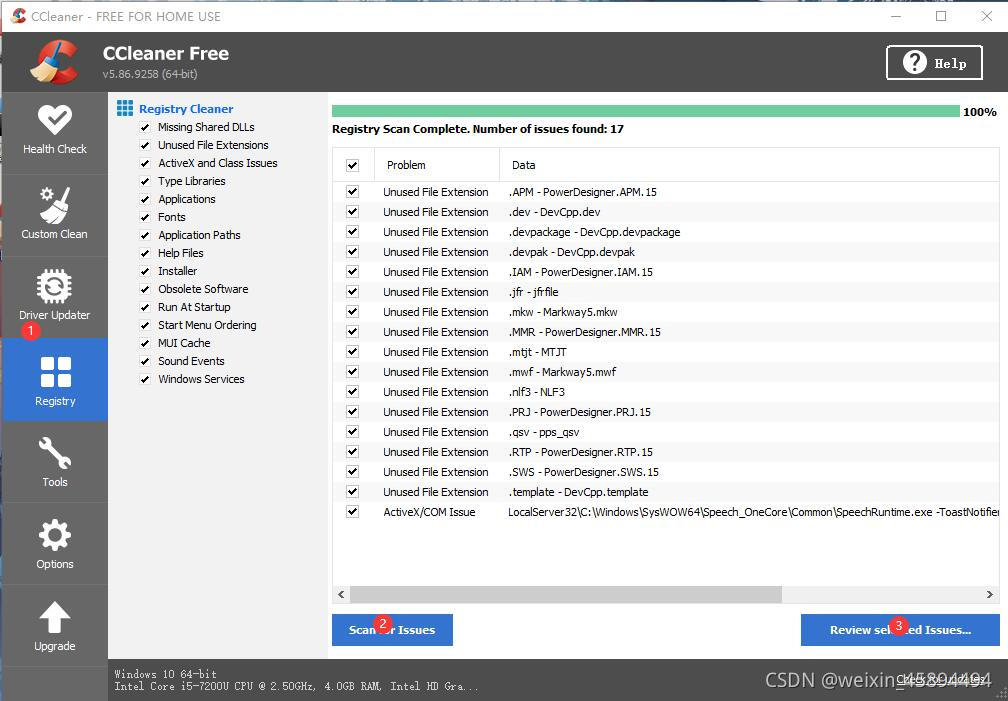1008x701 pixels.
Task: Toggle checkbox for .mtjt MTJT row
Action: coord(352,352)
